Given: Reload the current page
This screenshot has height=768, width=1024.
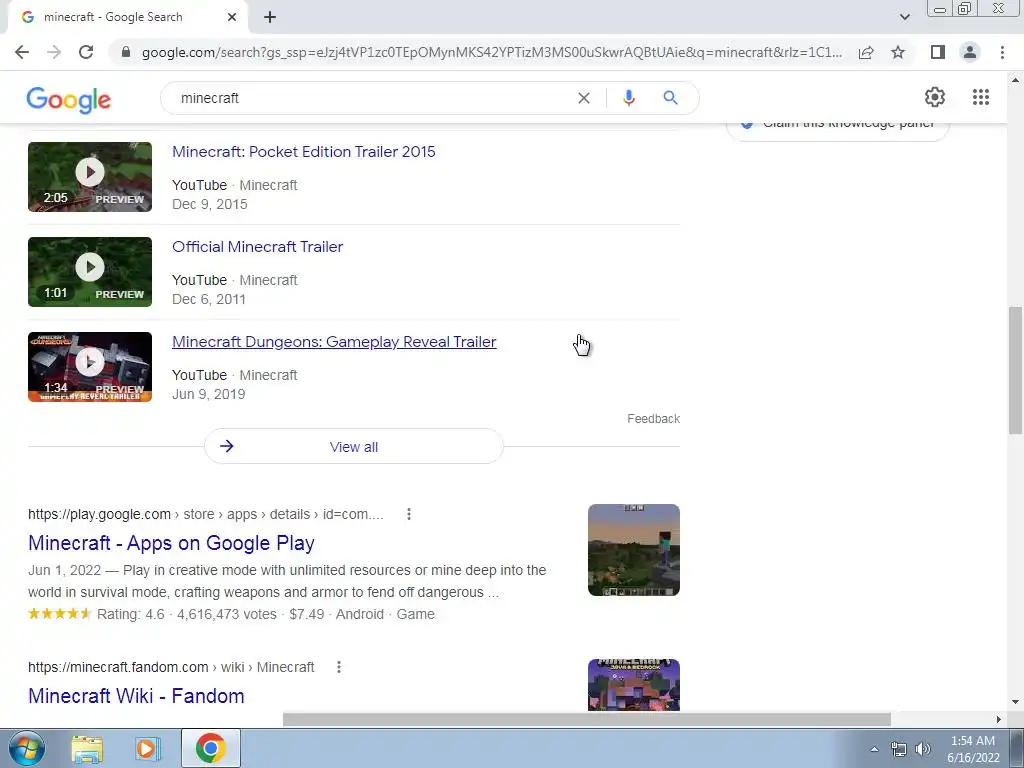Looking at the screenshot, I should coord(86,52).
